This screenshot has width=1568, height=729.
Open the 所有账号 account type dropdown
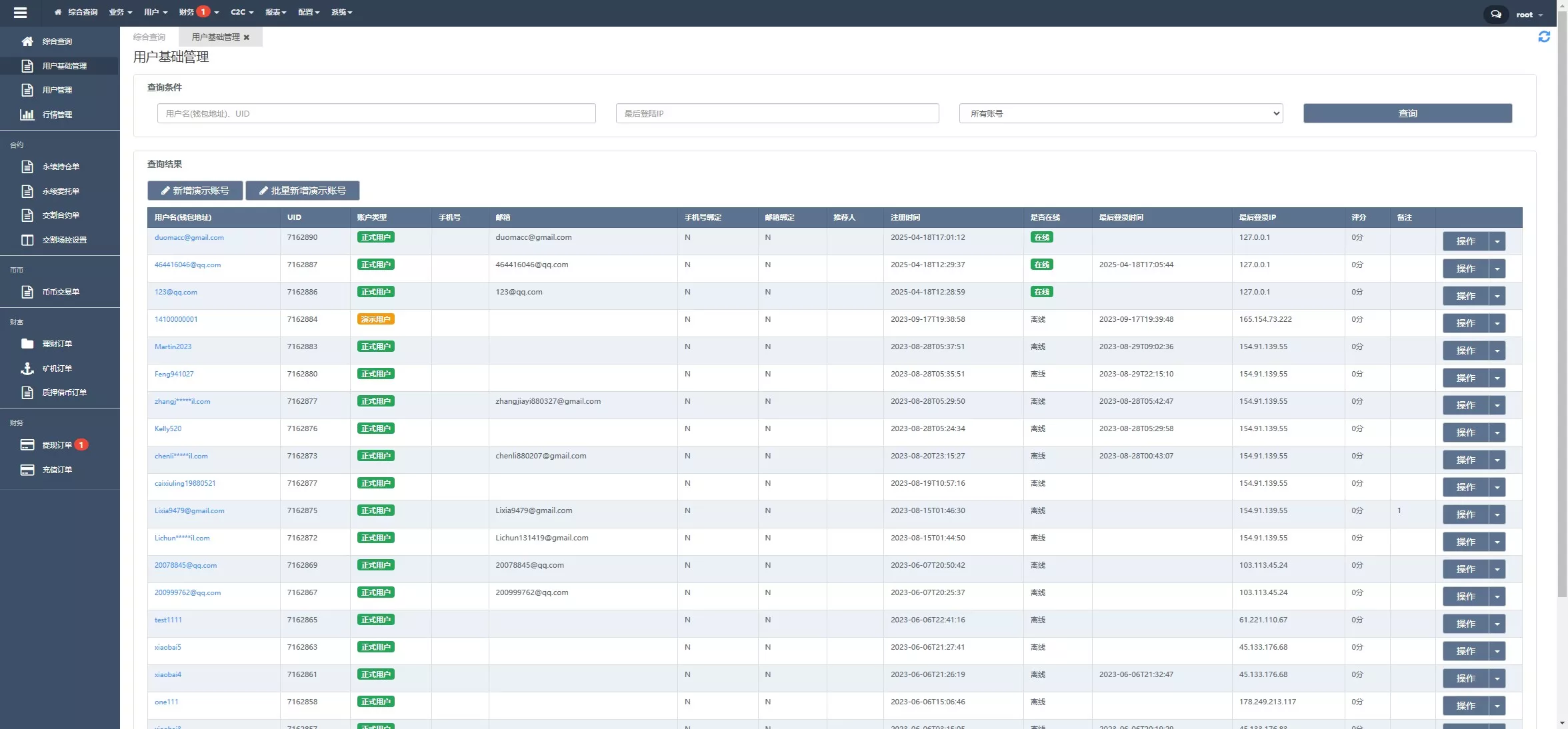click(x=1121, y=113)
